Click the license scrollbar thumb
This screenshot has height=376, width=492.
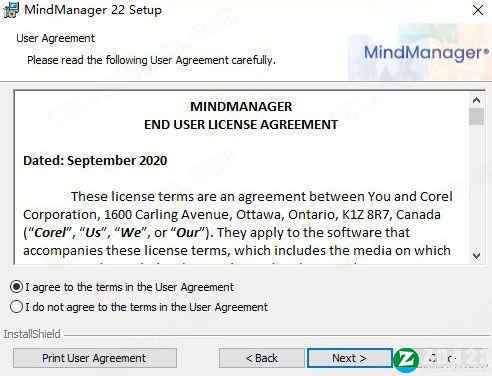coord(476,116)
